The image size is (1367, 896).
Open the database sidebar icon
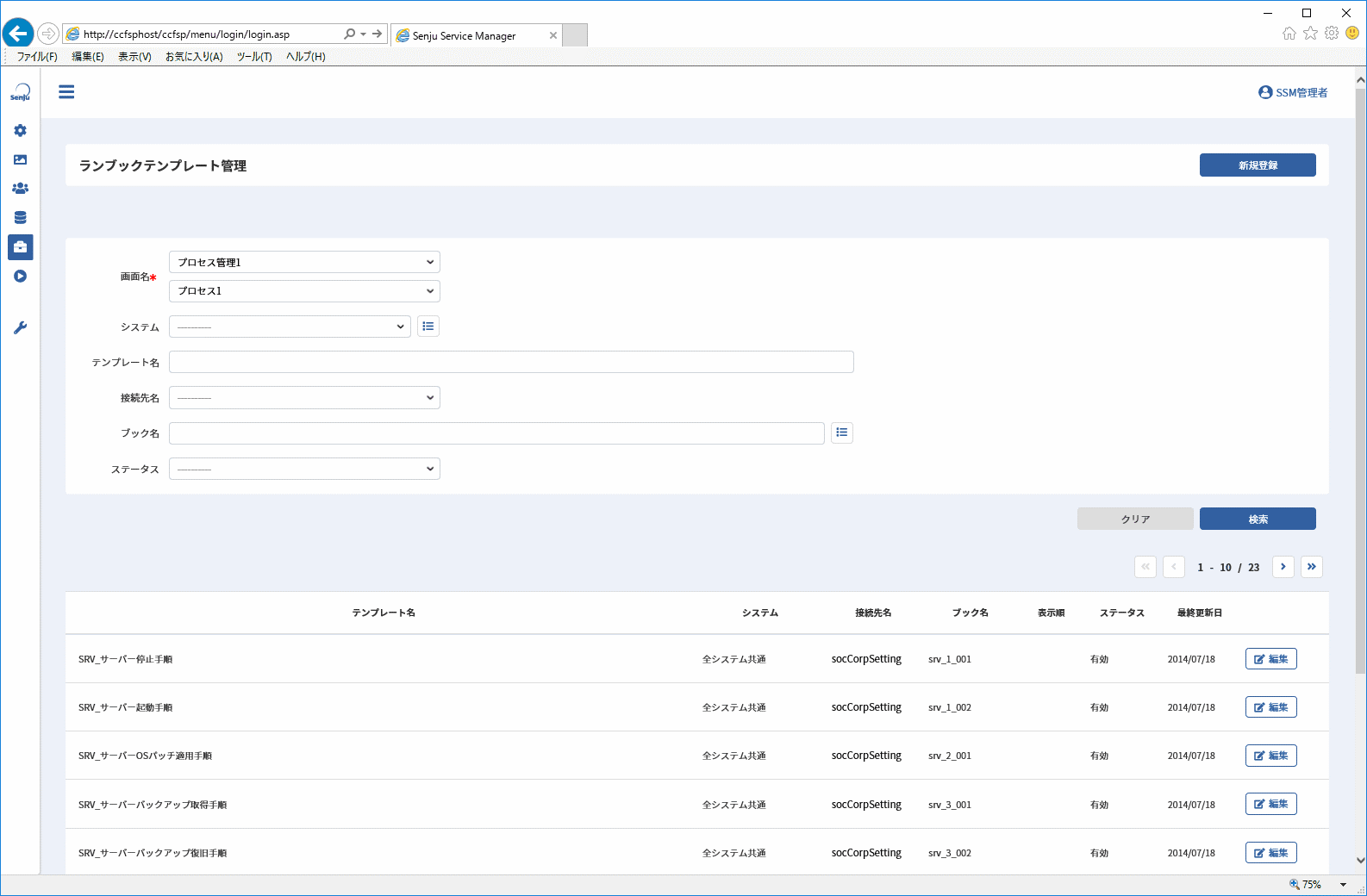tap(20, 217)
